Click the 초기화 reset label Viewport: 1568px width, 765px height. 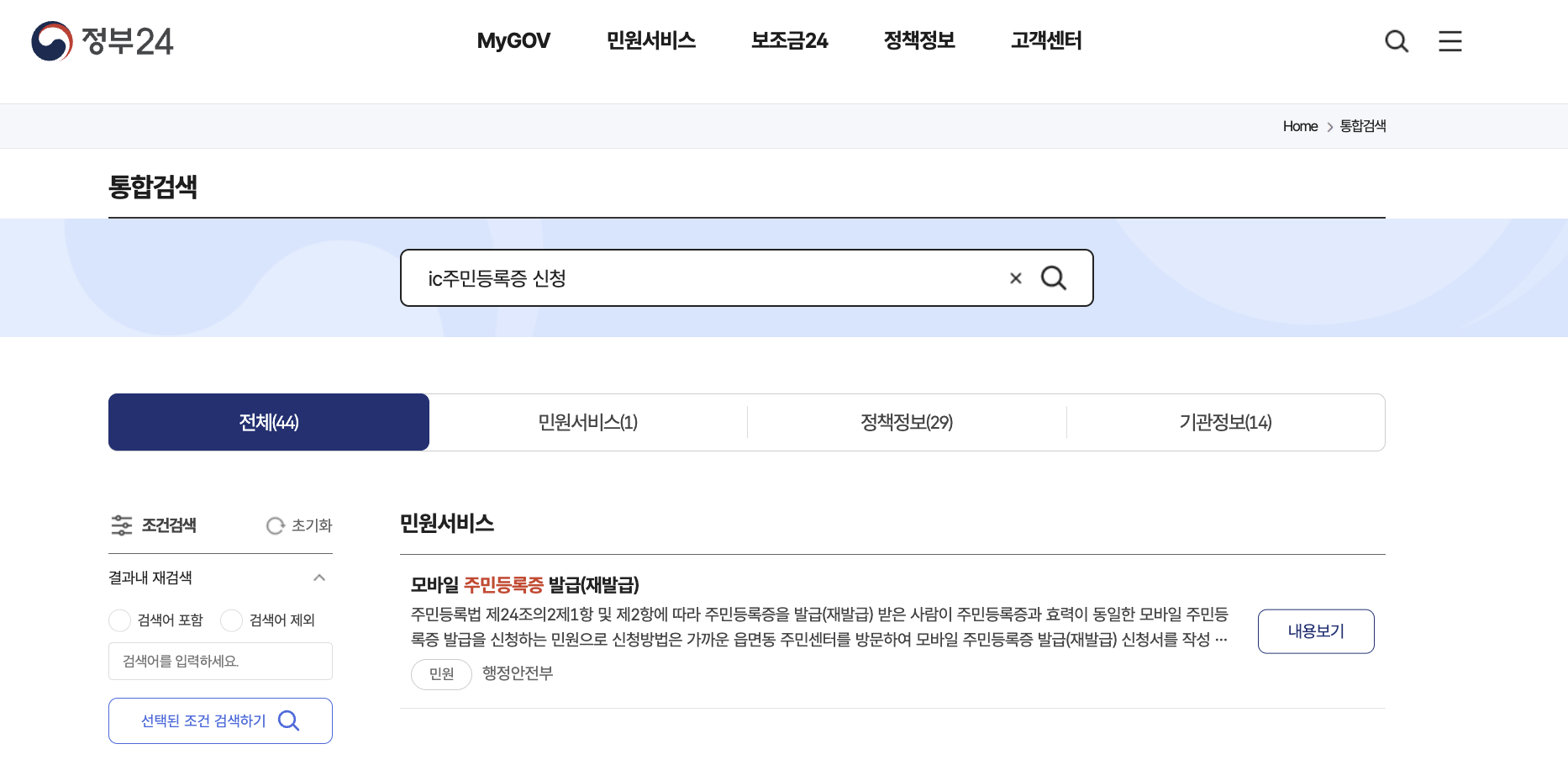pyautogui.click(x=312, y=525)
